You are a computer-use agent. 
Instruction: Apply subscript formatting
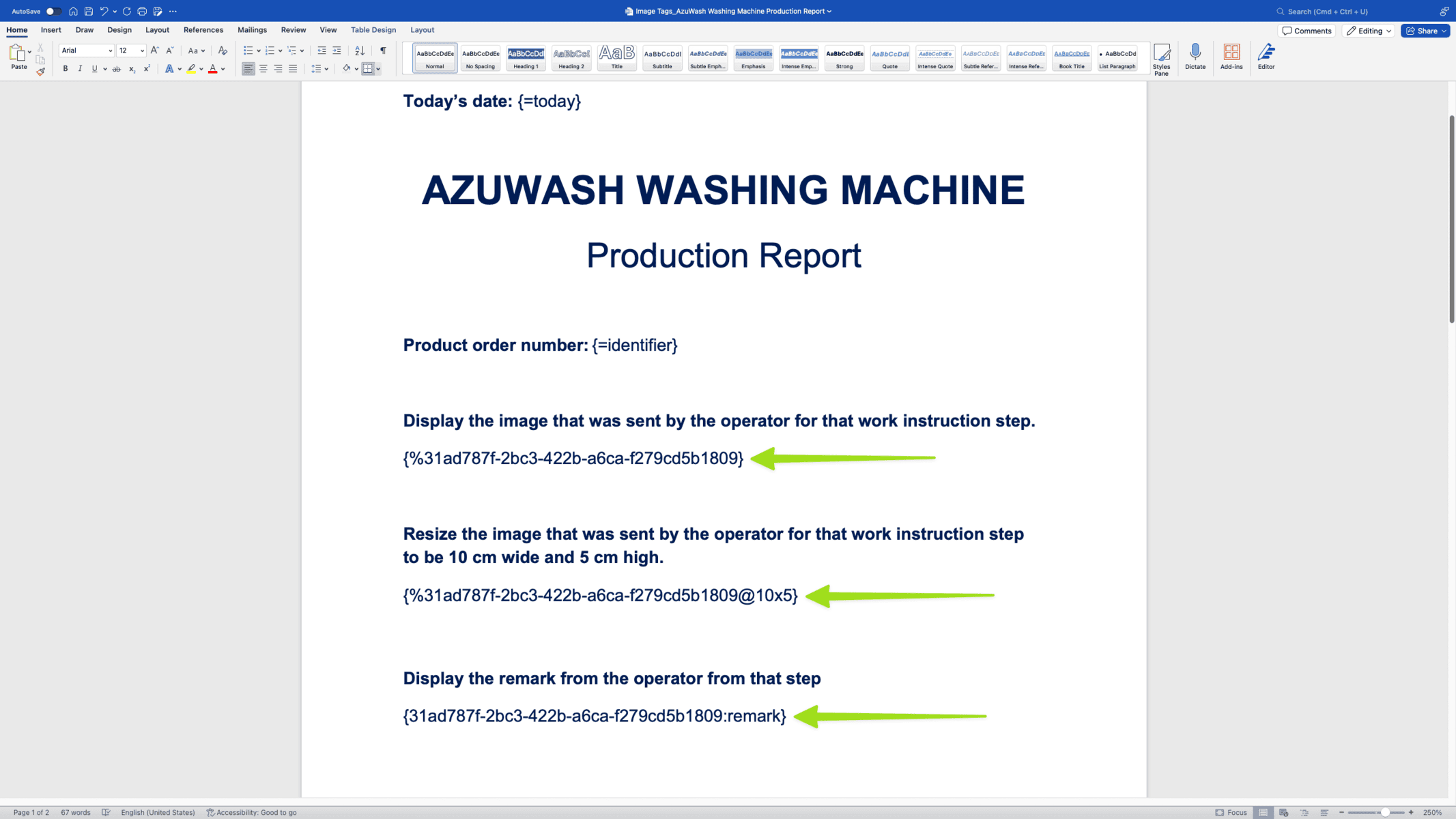pyautogui.click(x=131, y=68)
